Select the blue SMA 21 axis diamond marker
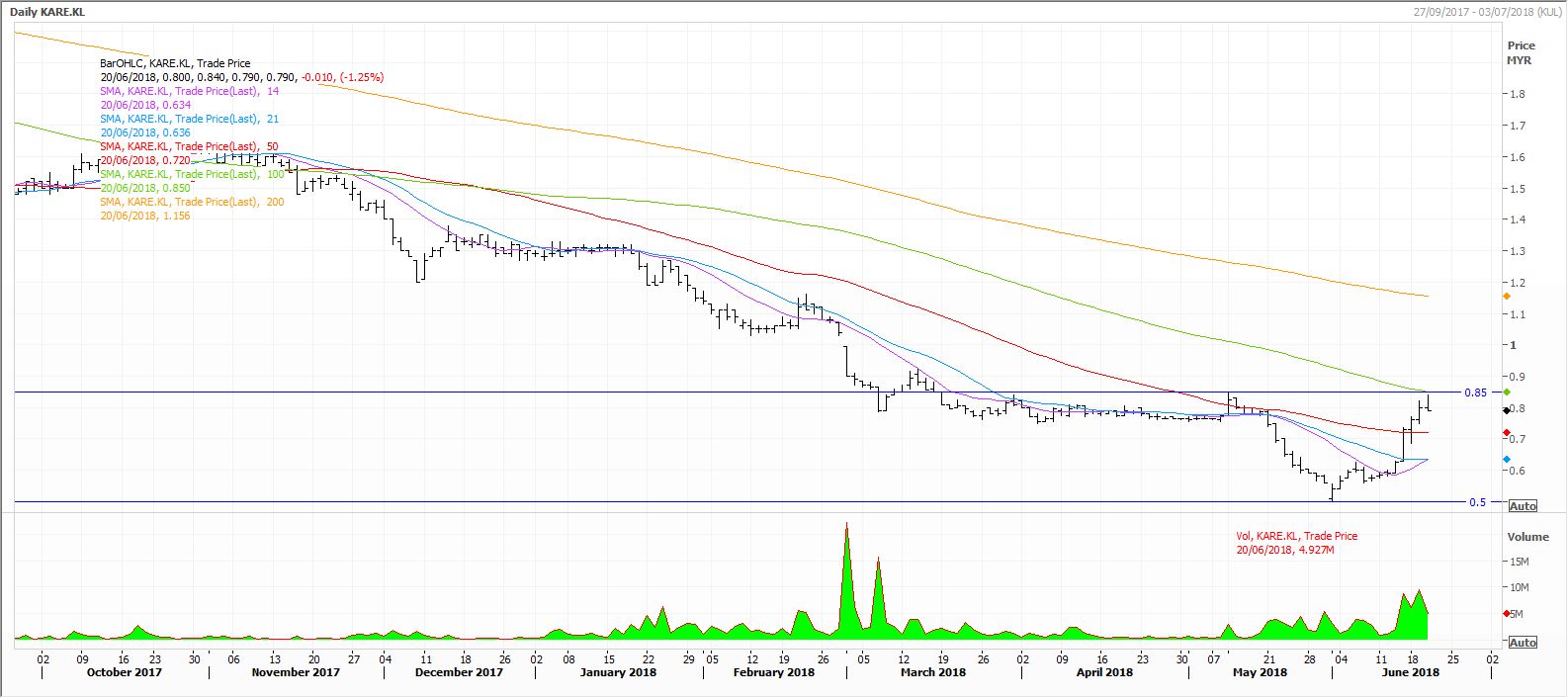 (1506, 460)
